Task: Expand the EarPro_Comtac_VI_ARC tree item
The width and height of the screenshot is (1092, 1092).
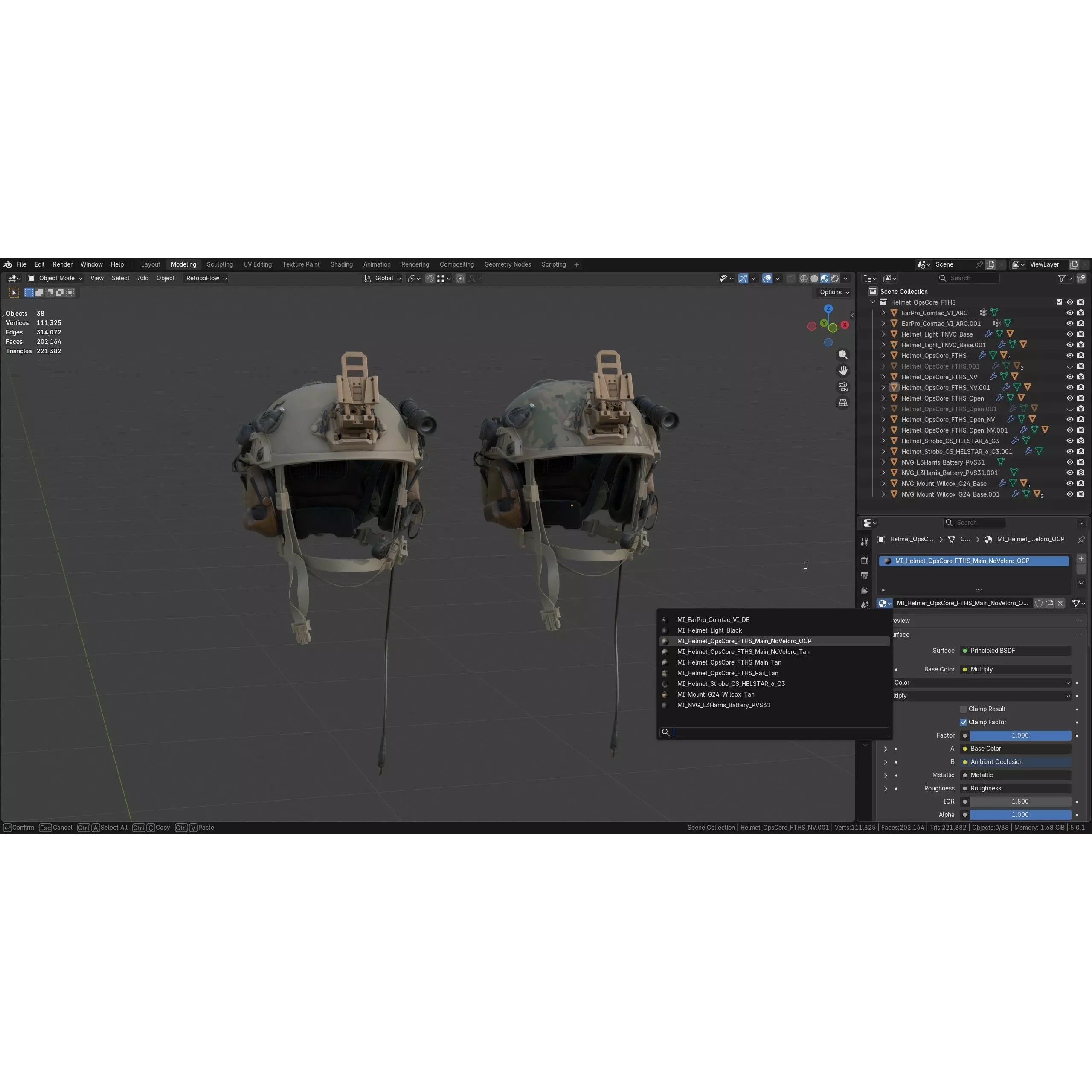Action: tap(883, 313)
